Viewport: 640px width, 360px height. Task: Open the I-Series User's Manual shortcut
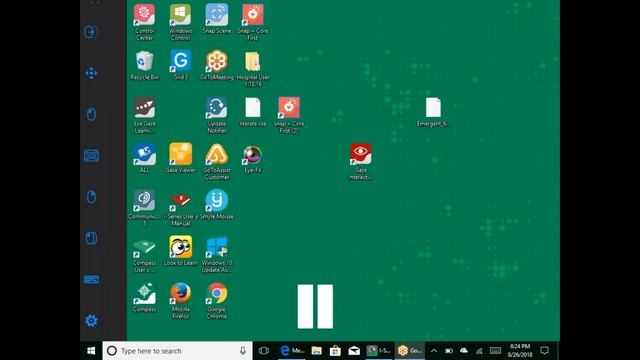(x=180, y=208)
